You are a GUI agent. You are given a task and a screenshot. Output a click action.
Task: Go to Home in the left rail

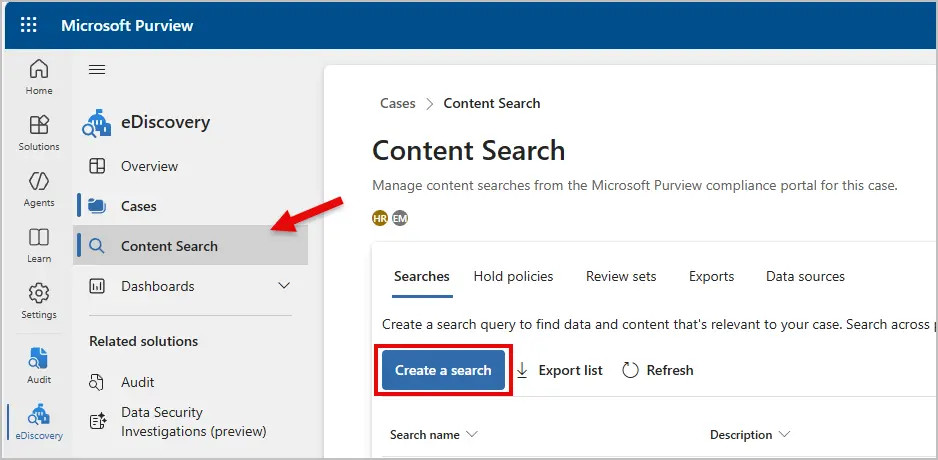(x=39, y=77)
